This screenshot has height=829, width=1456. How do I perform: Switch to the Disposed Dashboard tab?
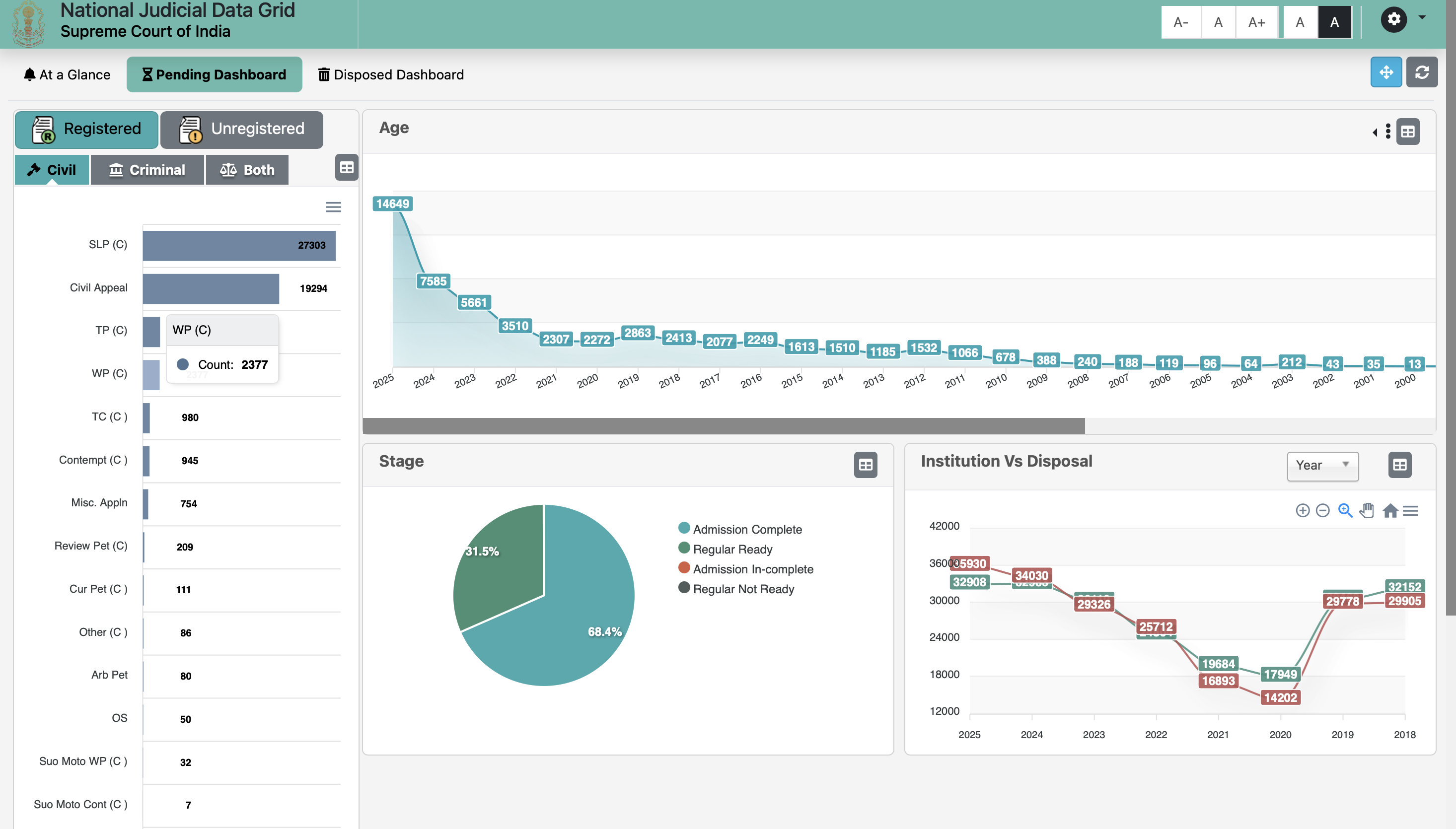[391, 74]
